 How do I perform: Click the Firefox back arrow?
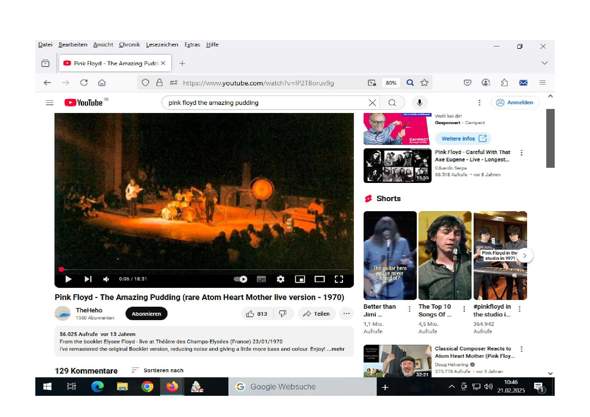(47, 83)
